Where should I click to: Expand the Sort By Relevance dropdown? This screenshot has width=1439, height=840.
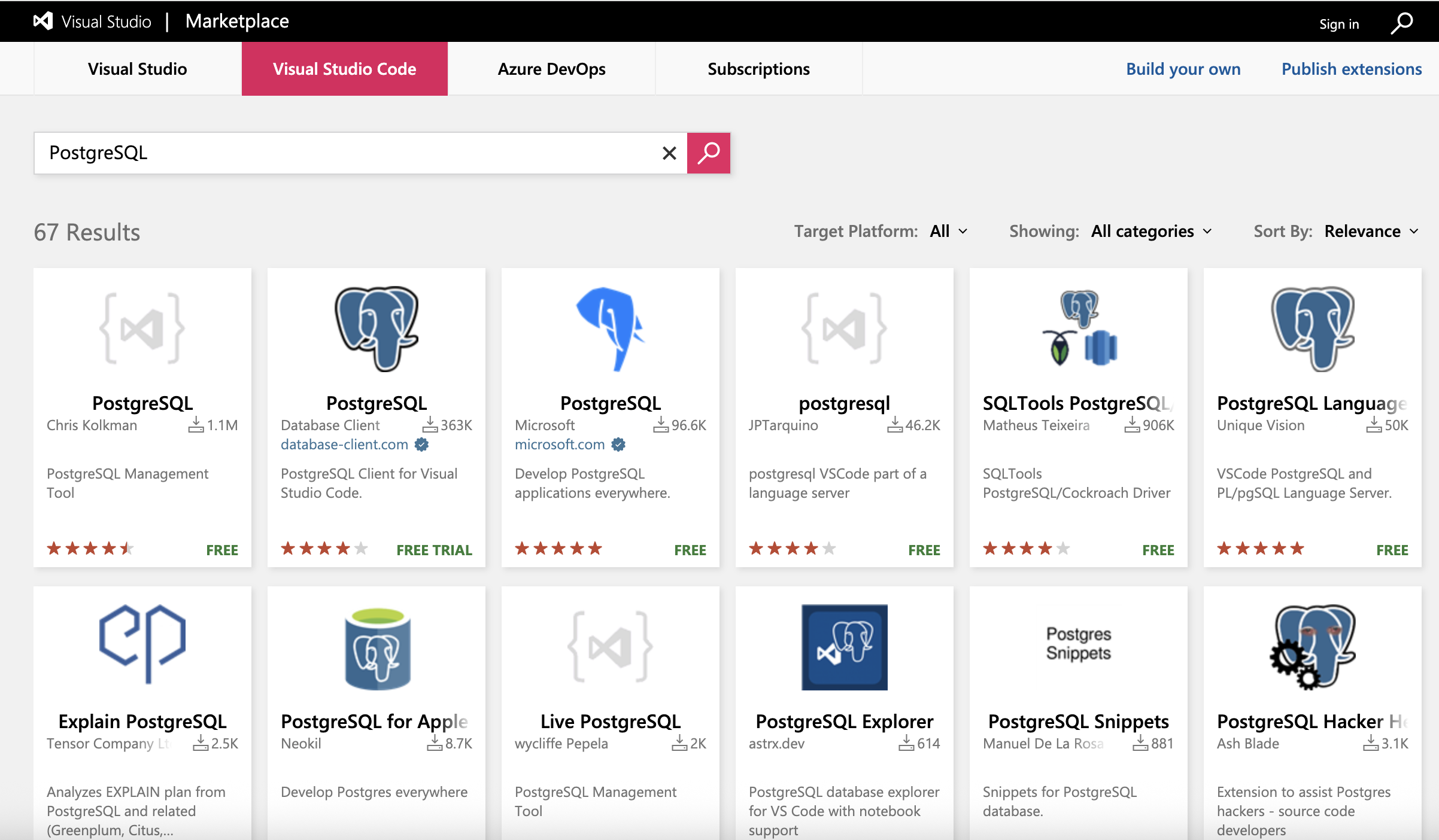click(x=1371, y=232)
